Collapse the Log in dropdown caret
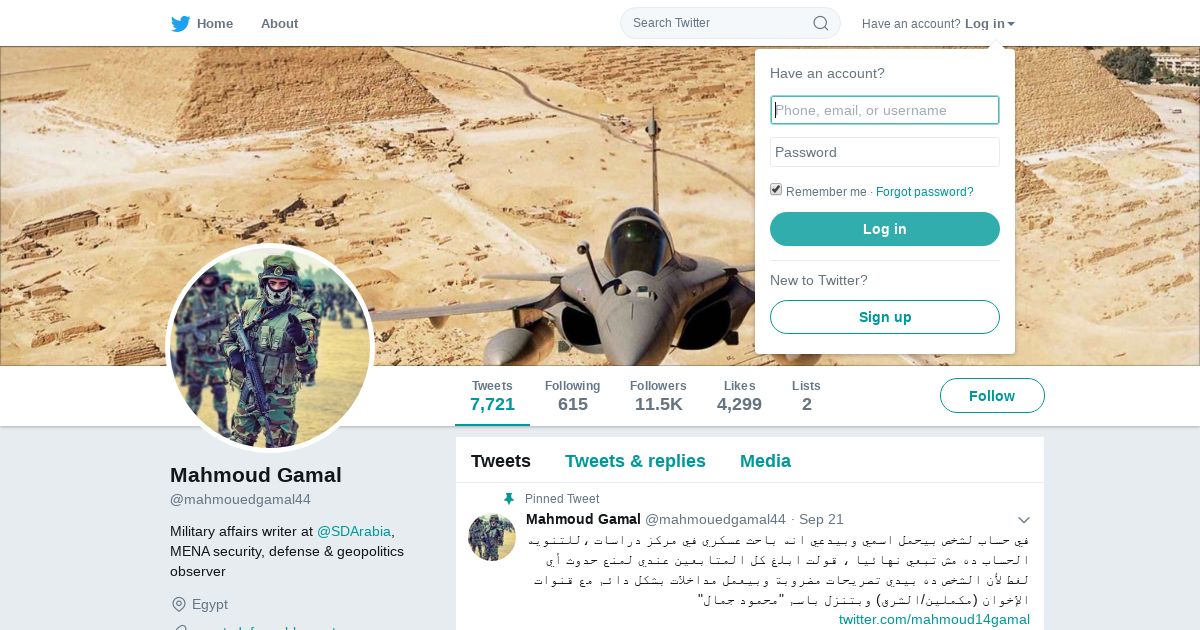This screenshot has width=1200, height=630. pyautogui.click(x=1011, y=24)
